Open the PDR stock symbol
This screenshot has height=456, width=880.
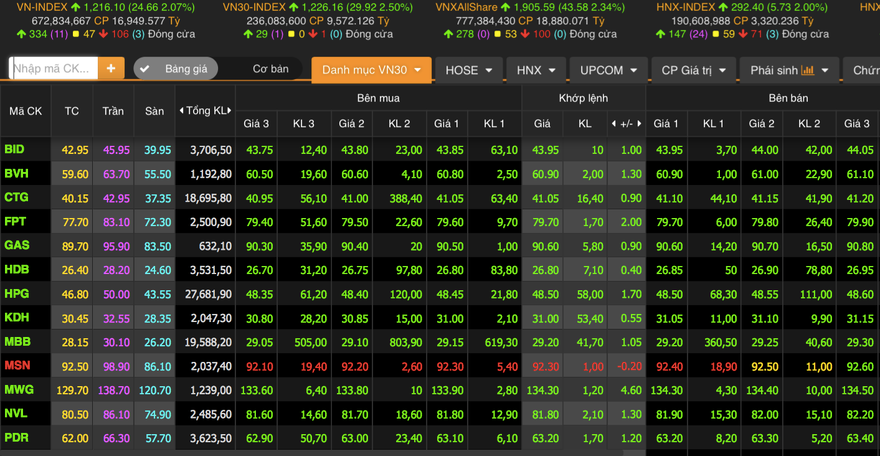point(16,437)
